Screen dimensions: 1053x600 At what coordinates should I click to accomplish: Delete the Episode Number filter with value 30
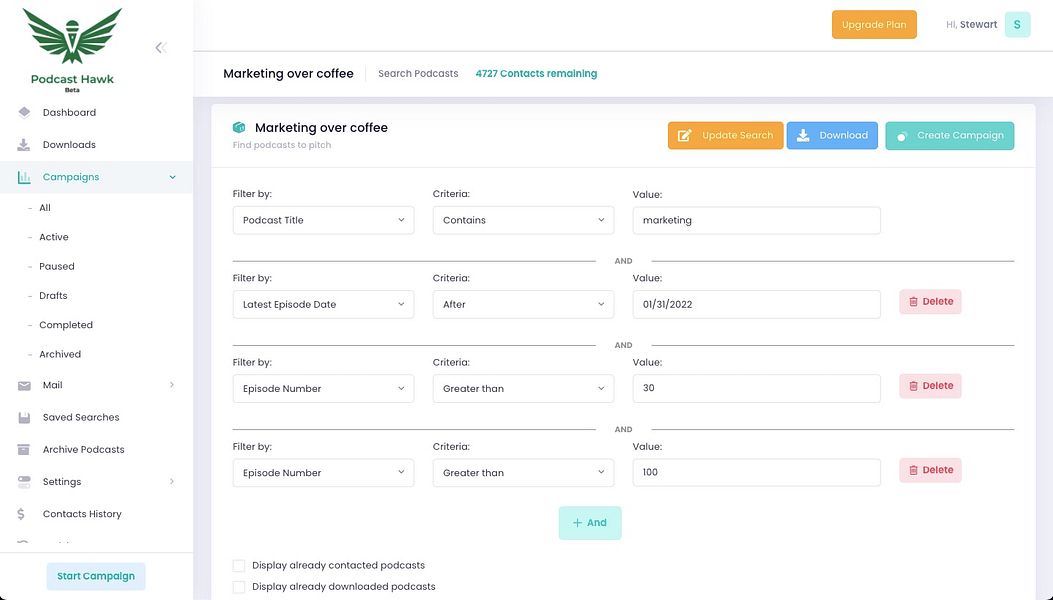point(930,386)
